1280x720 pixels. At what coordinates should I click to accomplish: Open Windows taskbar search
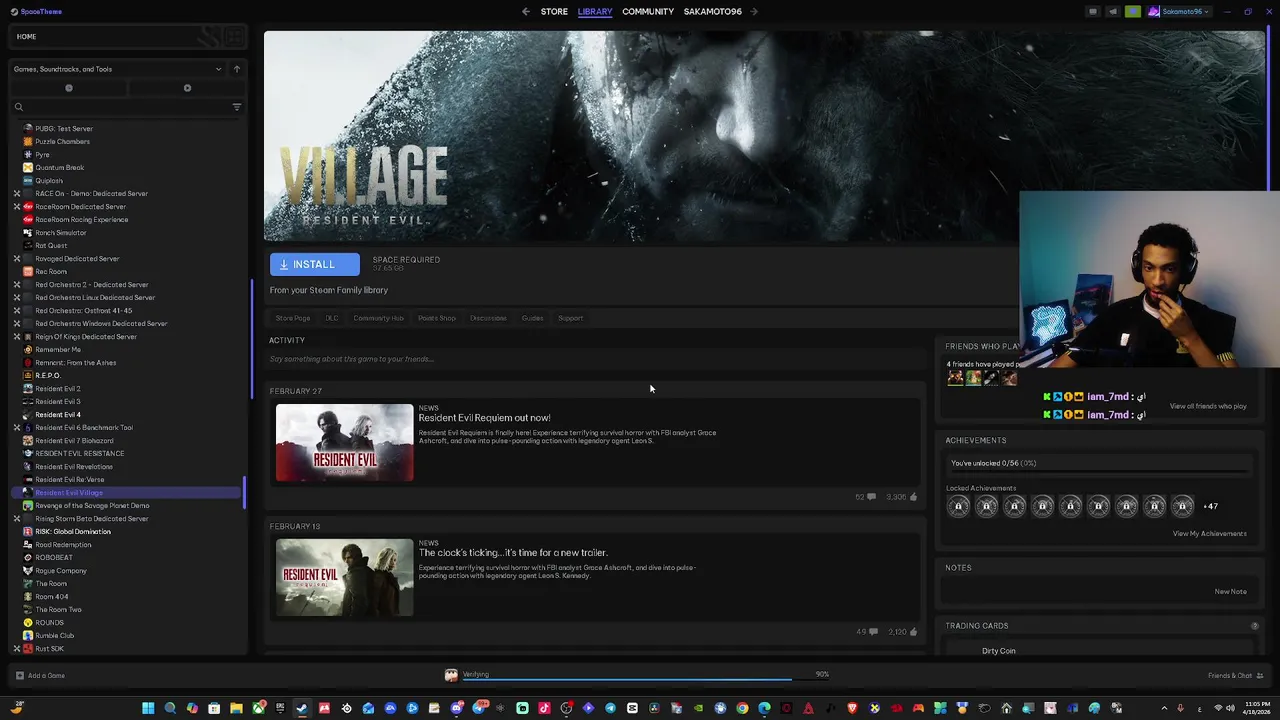click(x=170, y=708)
